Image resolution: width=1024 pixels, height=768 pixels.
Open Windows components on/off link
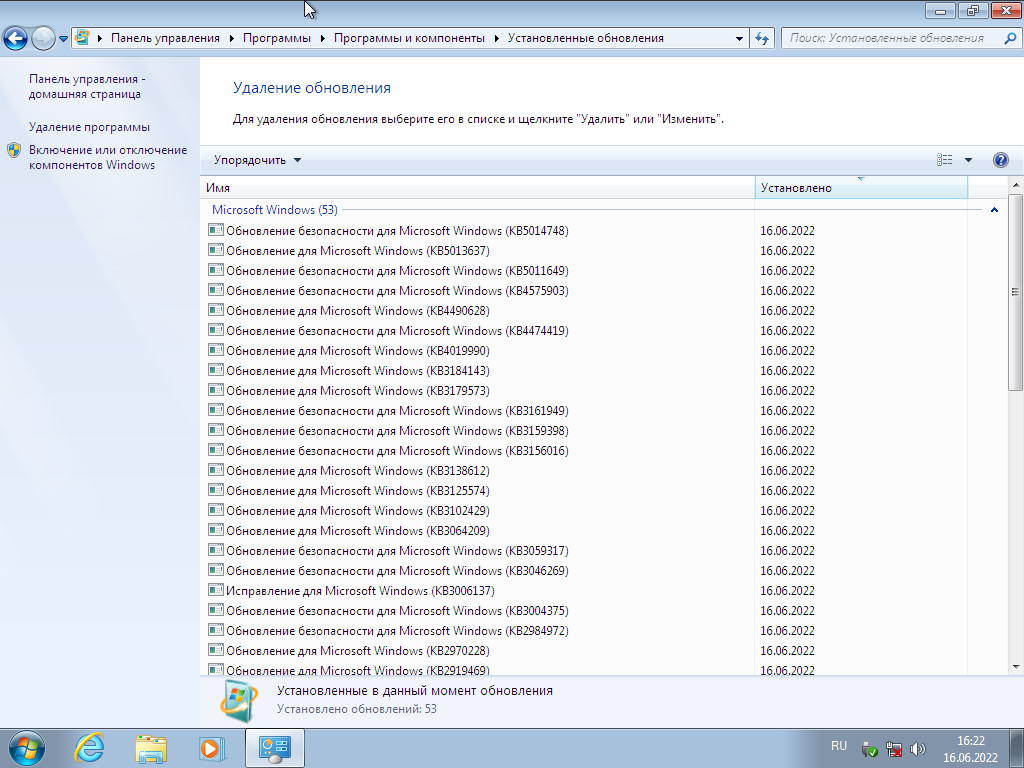108,157
